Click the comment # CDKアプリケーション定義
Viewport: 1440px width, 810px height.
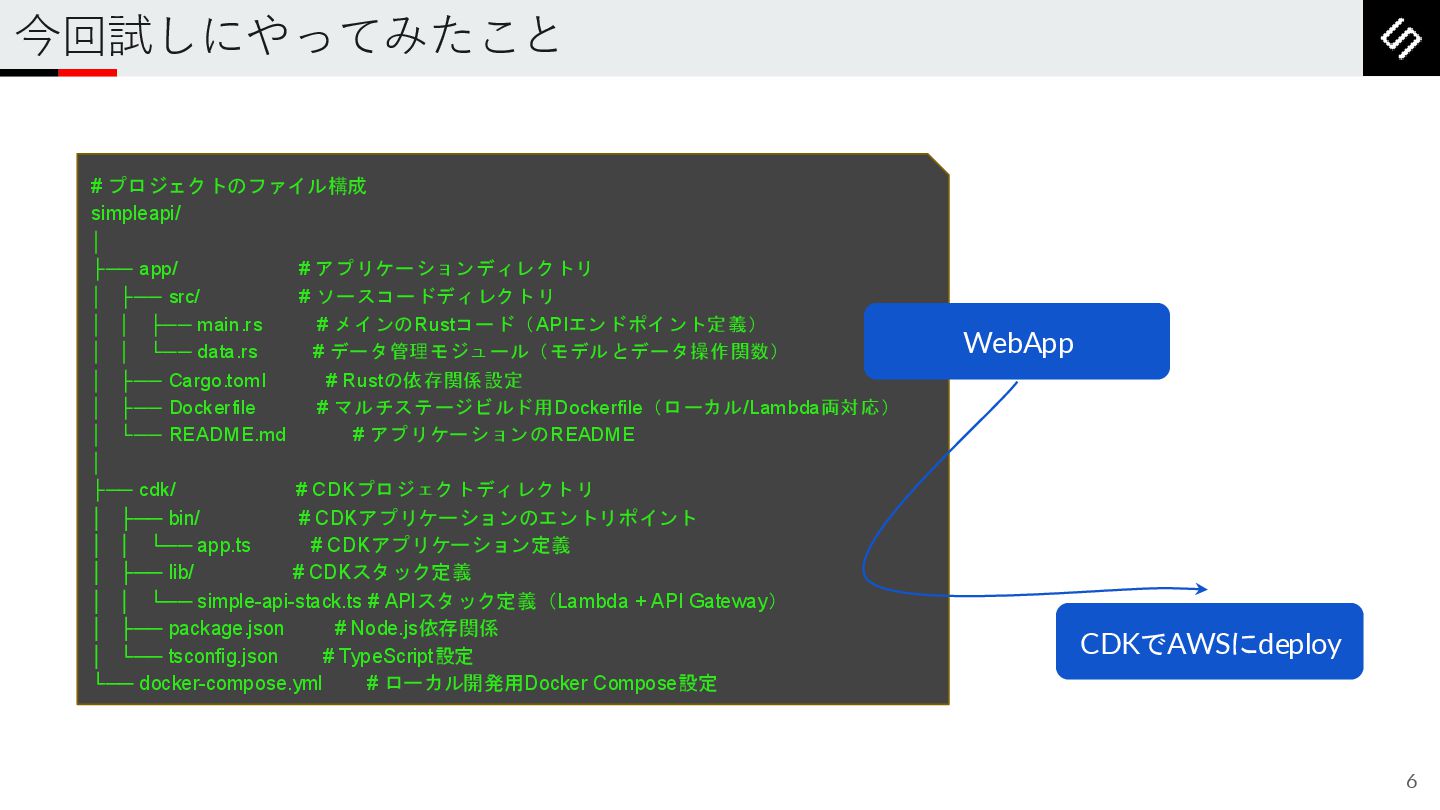(441, 546)
